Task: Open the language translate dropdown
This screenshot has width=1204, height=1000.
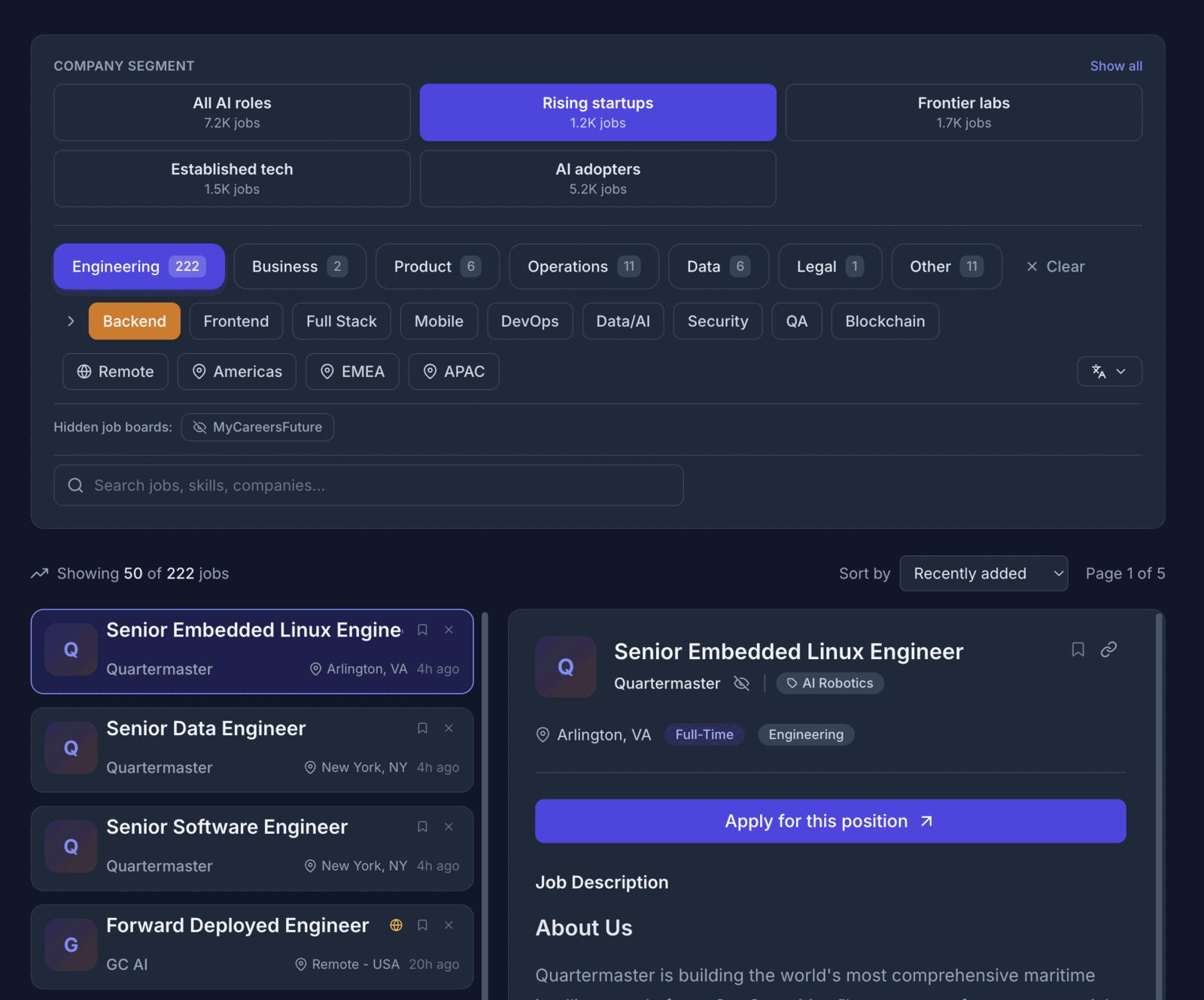Action: click(x=1109, y=372)
